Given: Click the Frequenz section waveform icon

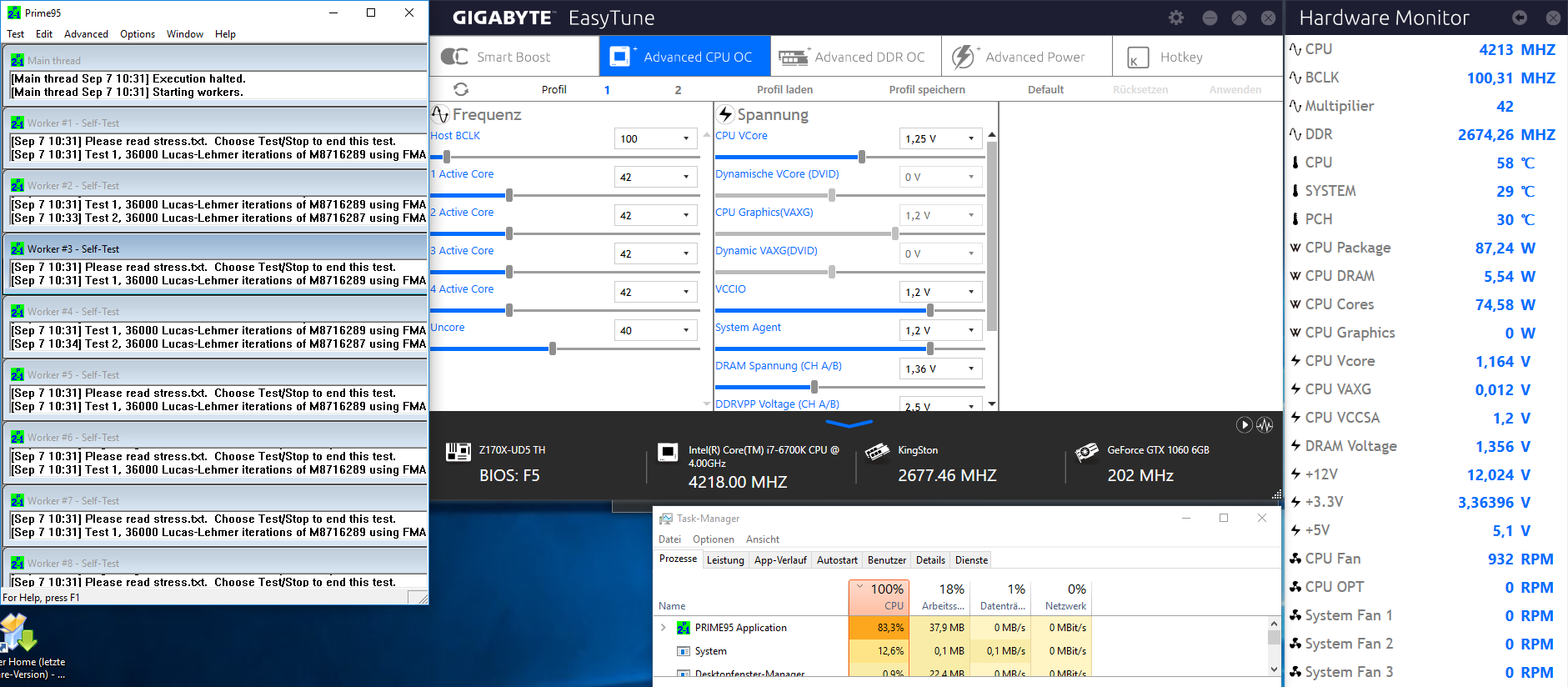Looking at the screenshot, I should point(440,114).
